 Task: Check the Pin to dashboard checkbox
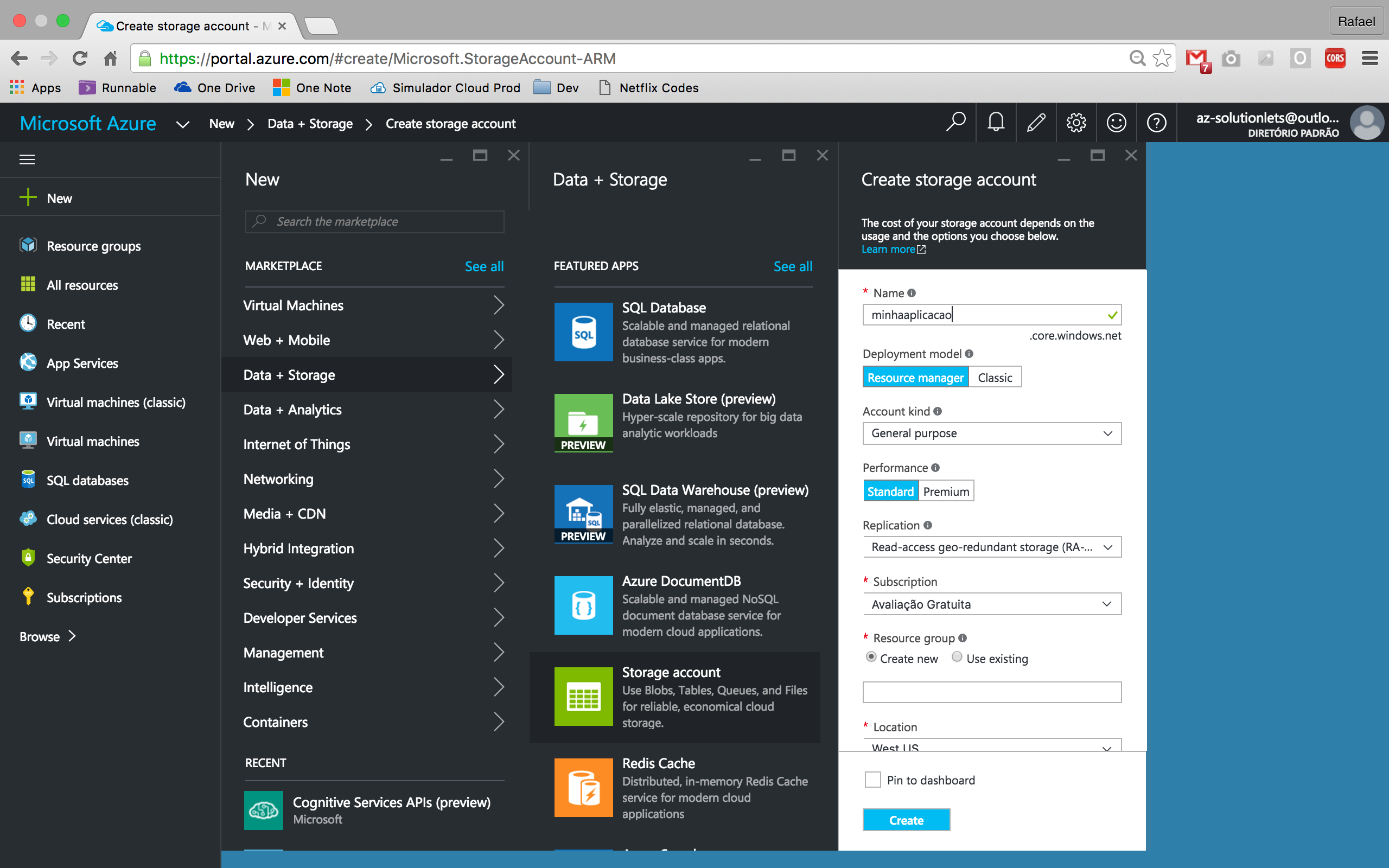tap(872, 780)
